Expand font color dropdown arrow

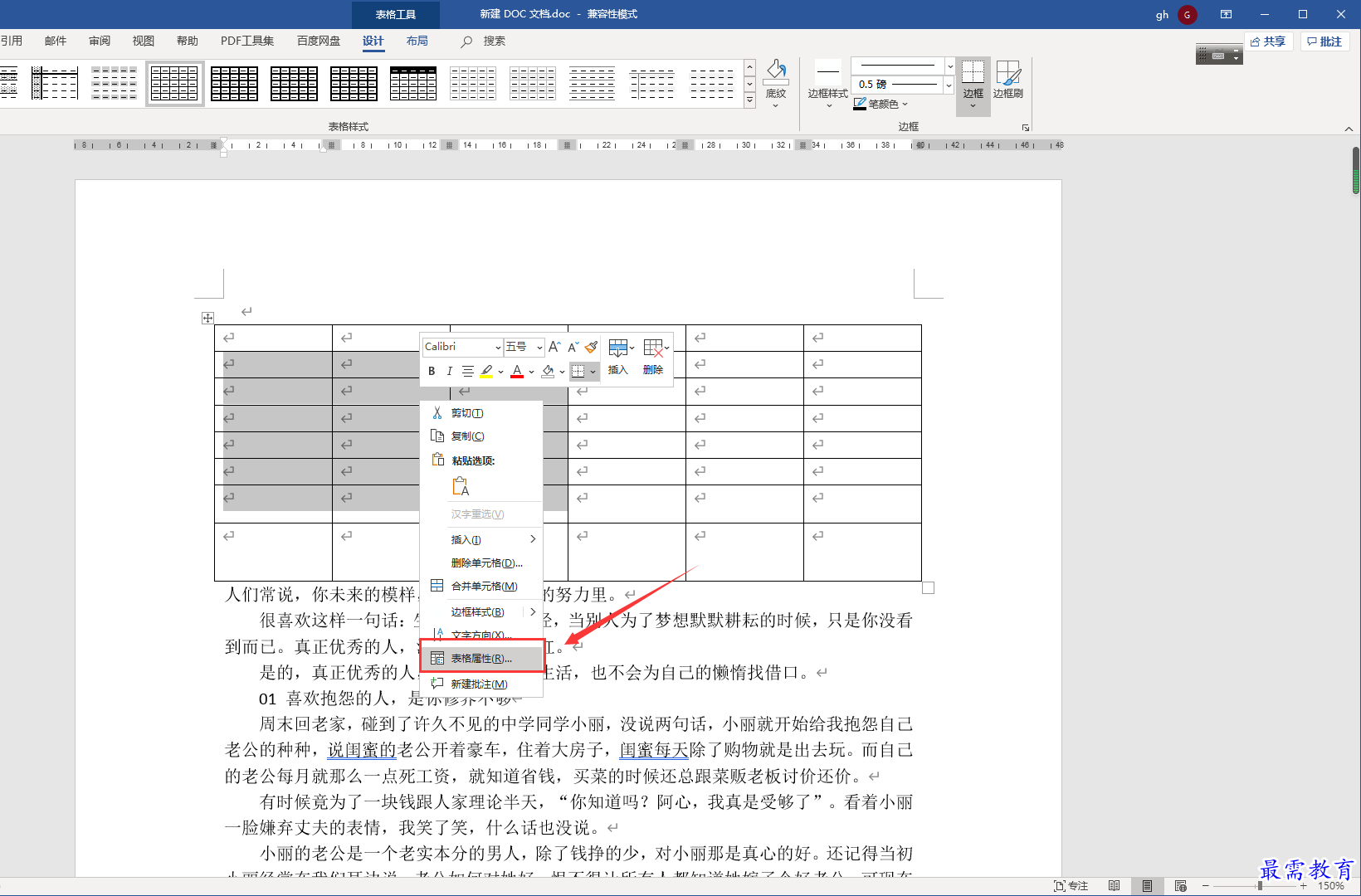click(x=531, y=372)
